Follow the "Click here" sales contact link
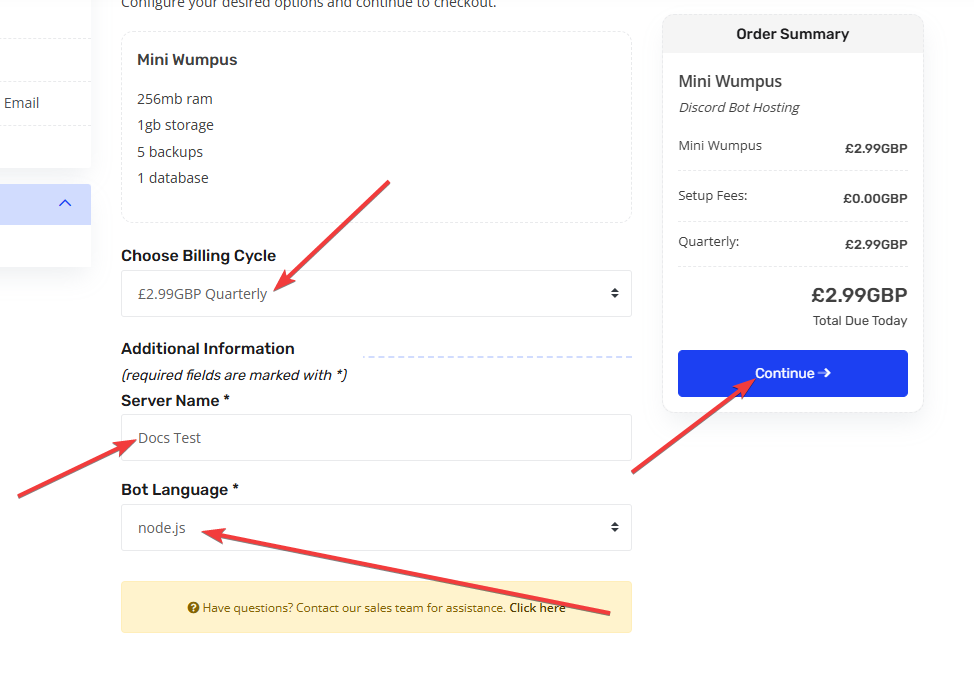Screen dimensions: 974x677 tap(537, 608)
